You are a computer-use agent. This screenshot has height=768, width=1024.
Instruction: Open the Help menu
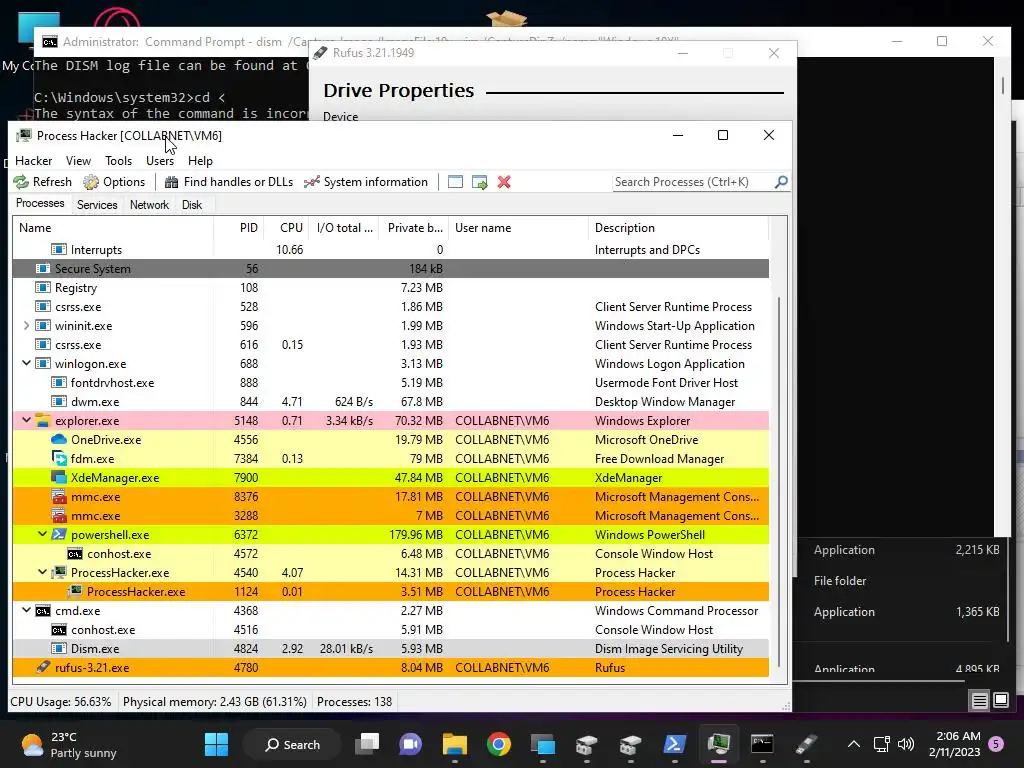(x=200, y=161)
